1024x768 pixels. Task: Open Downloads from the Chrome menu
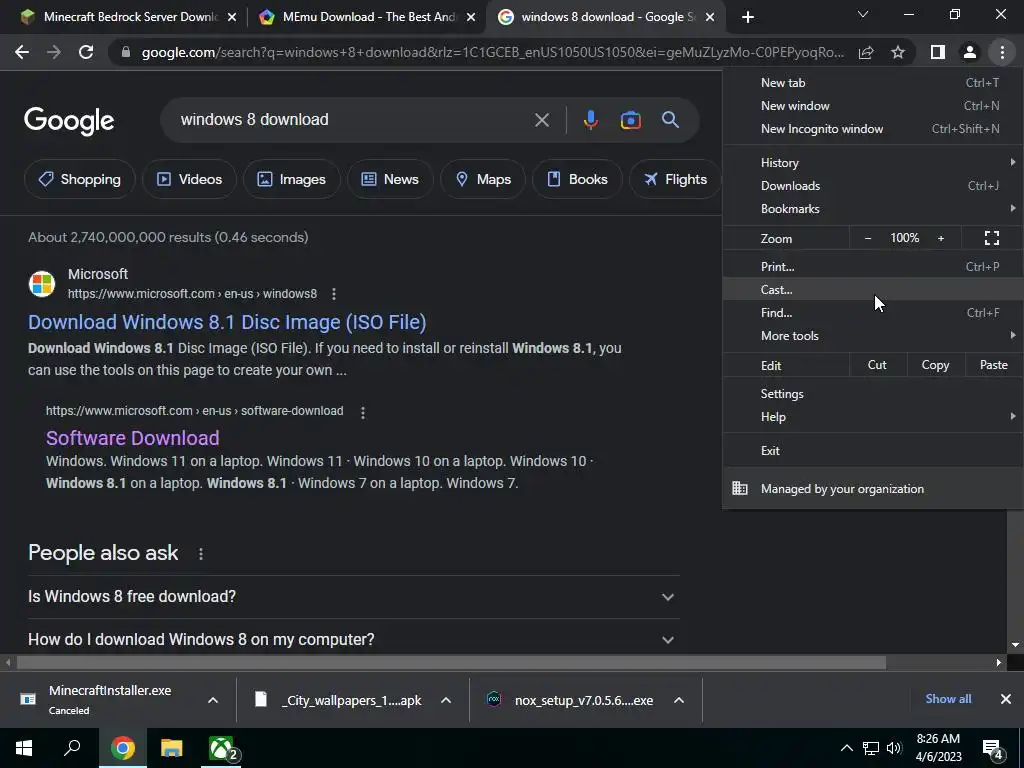tap(873, 186)
